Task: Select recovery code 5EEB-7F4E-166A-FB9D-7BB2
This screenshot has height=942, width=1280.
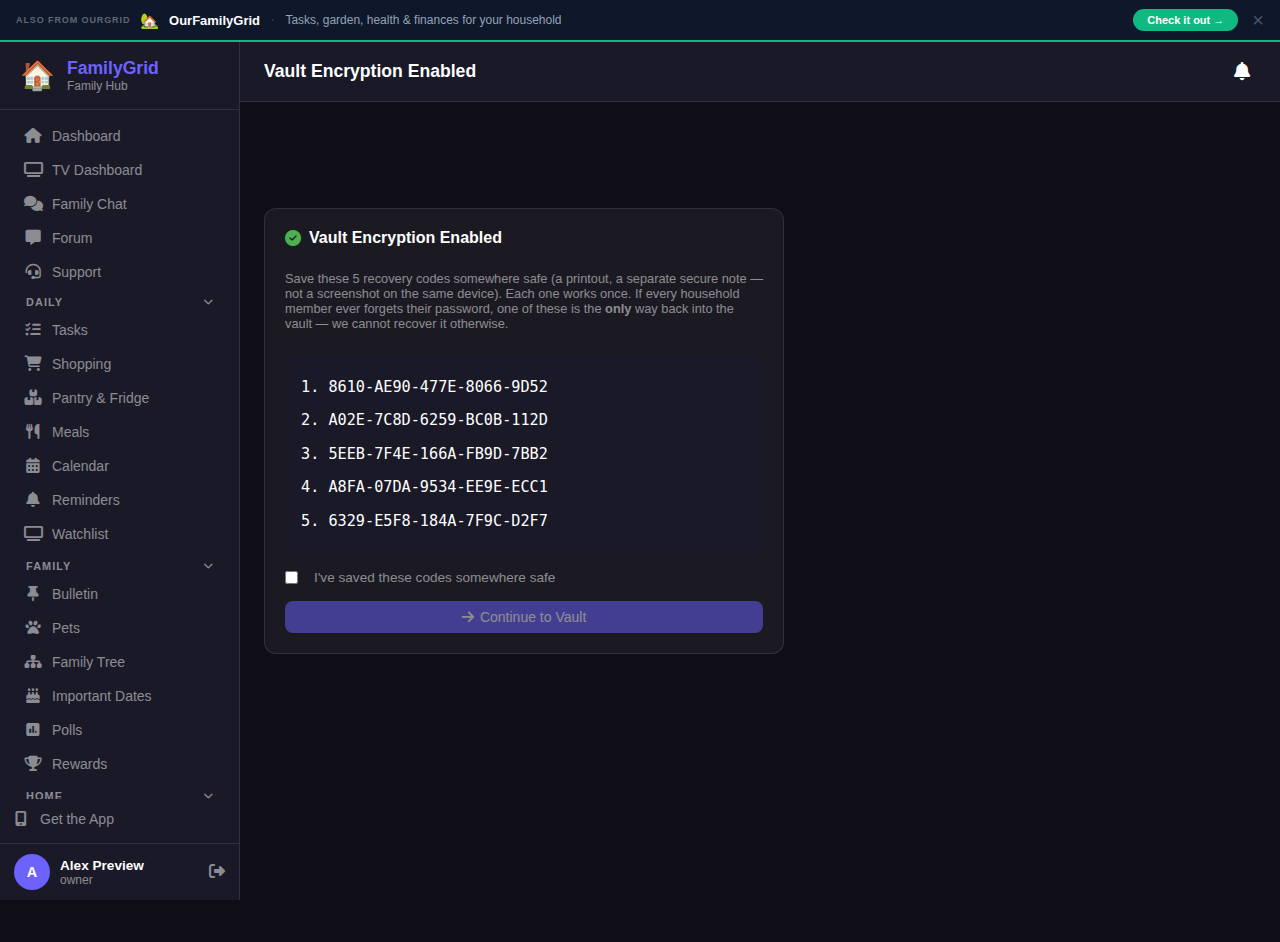Action: 438,454
